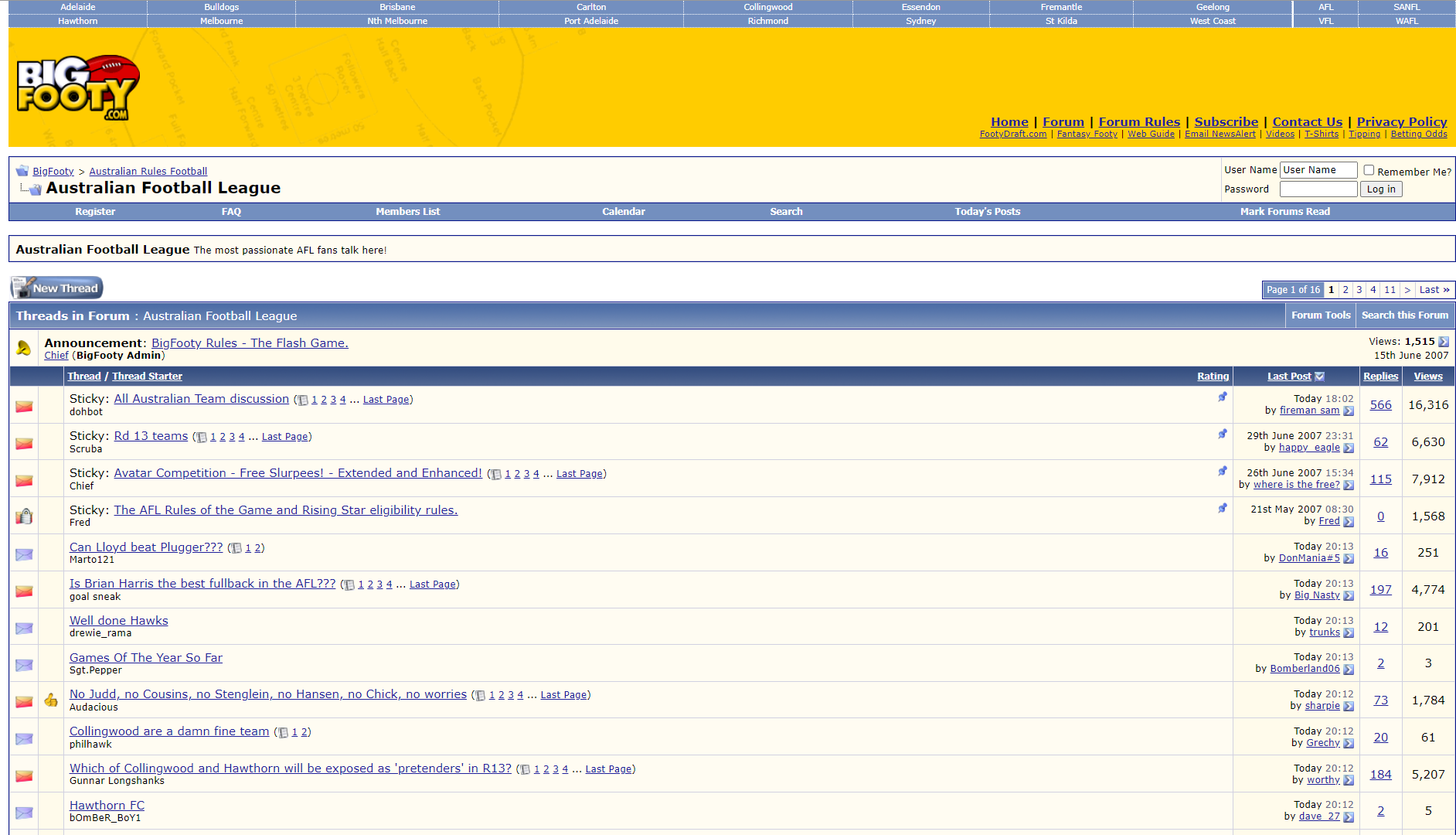Click envelope icon for Hawthorn FC thread

[25, 813]
